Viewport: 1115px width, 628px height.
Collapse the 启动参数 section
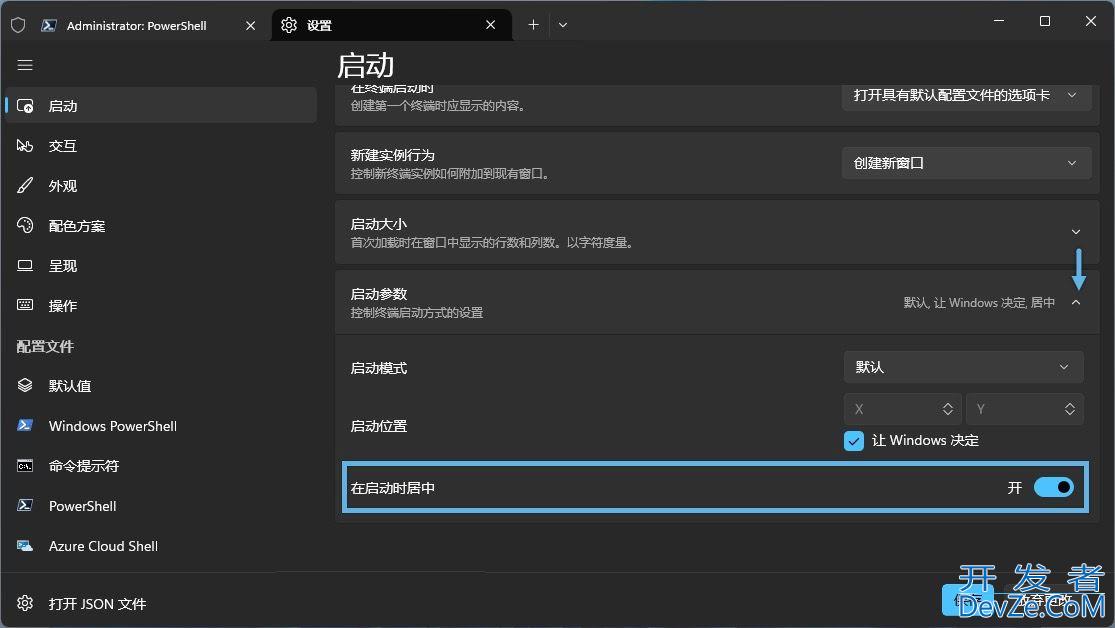pos(1076,302)
